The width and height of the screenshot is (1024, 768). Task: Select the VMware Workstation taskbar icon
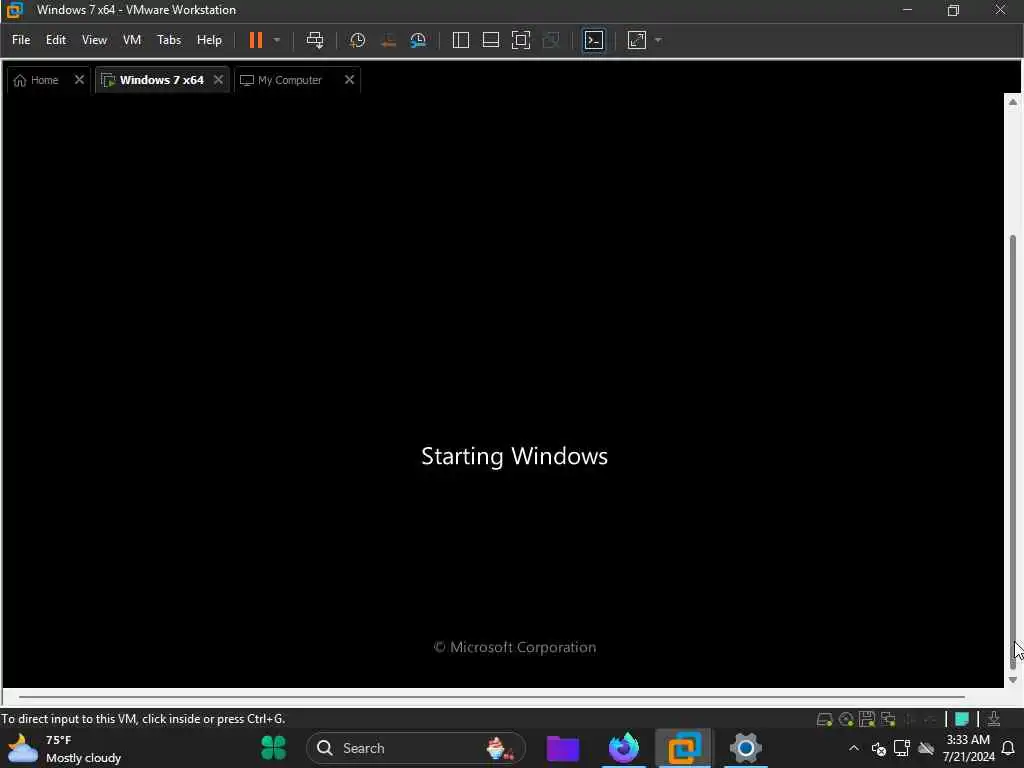pos(684,748)
